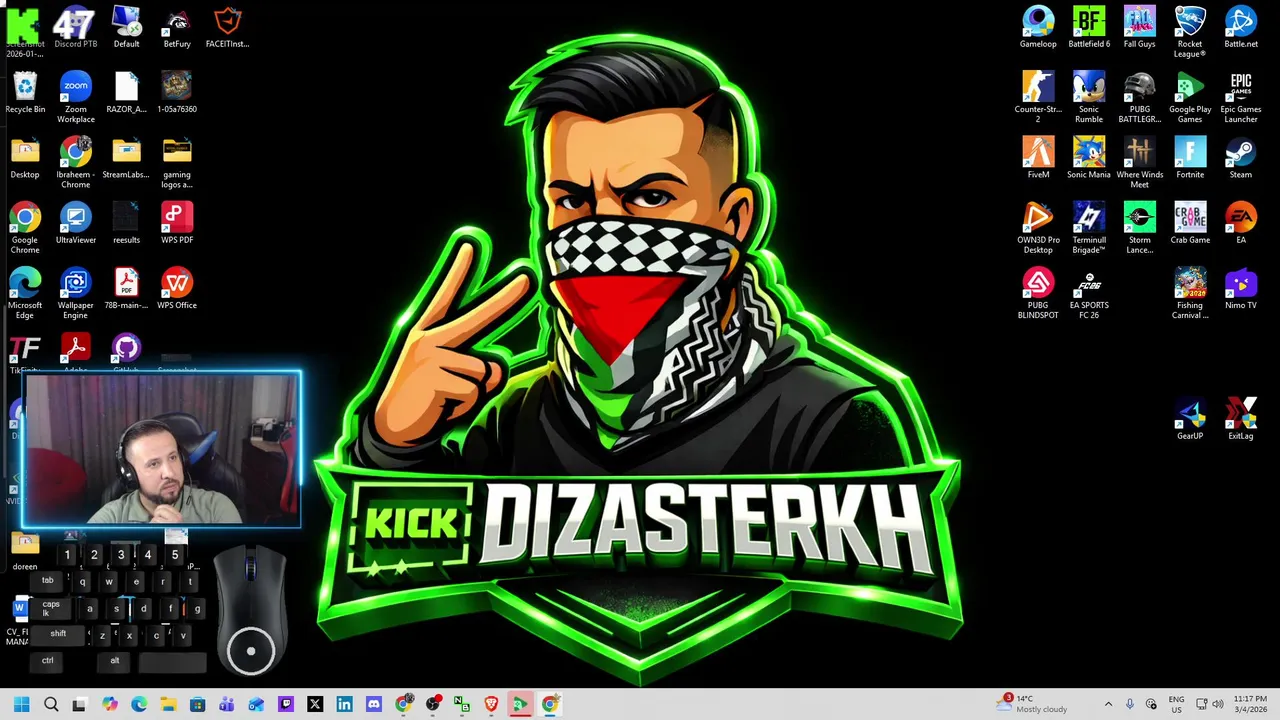Open the Discord PTB desktop shortcut
This screenshot has width=1280, height=720.
pos(75,27)
